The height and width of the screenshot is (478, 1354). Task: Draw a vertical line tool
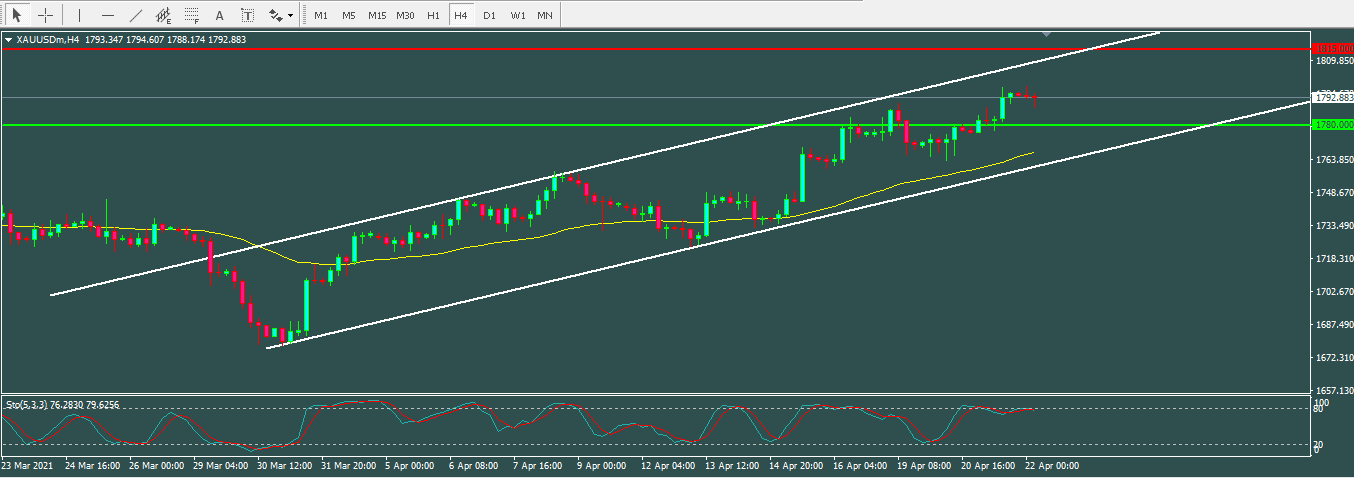[80, 15]
